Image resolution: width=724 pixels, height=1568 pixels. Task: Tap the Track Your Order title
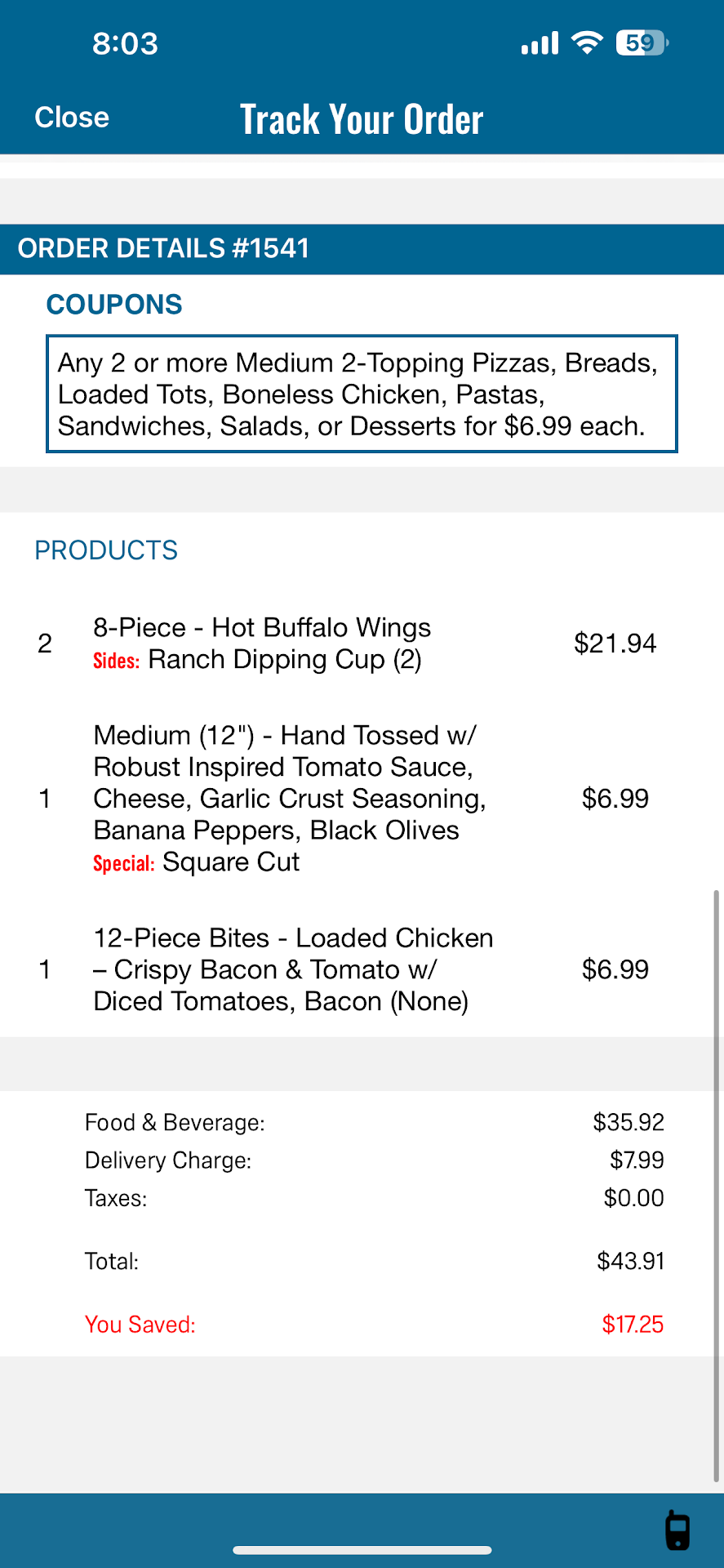[362, 119]
